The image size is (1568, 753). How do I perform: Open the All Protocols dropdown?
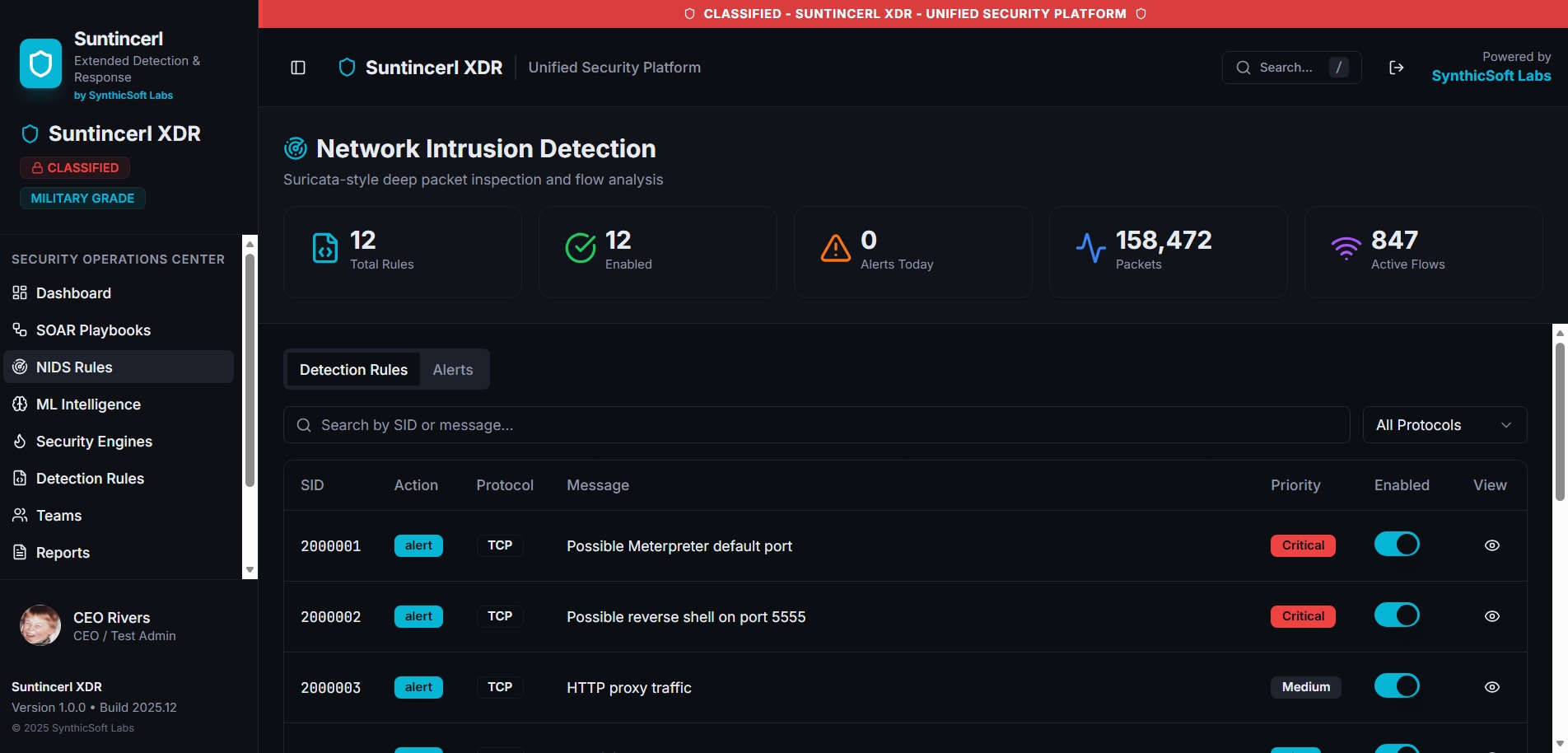point(1444,424)
